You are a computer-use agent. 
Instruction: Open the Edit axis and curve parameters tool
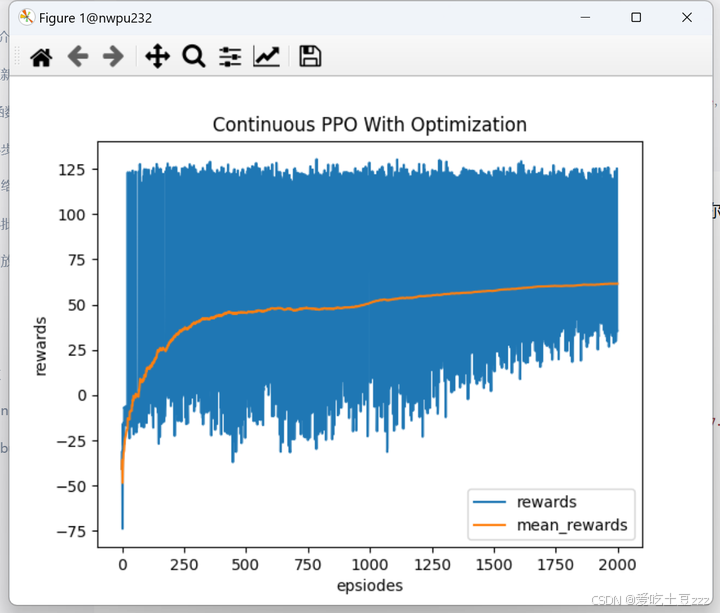click(x=266, y=57)
